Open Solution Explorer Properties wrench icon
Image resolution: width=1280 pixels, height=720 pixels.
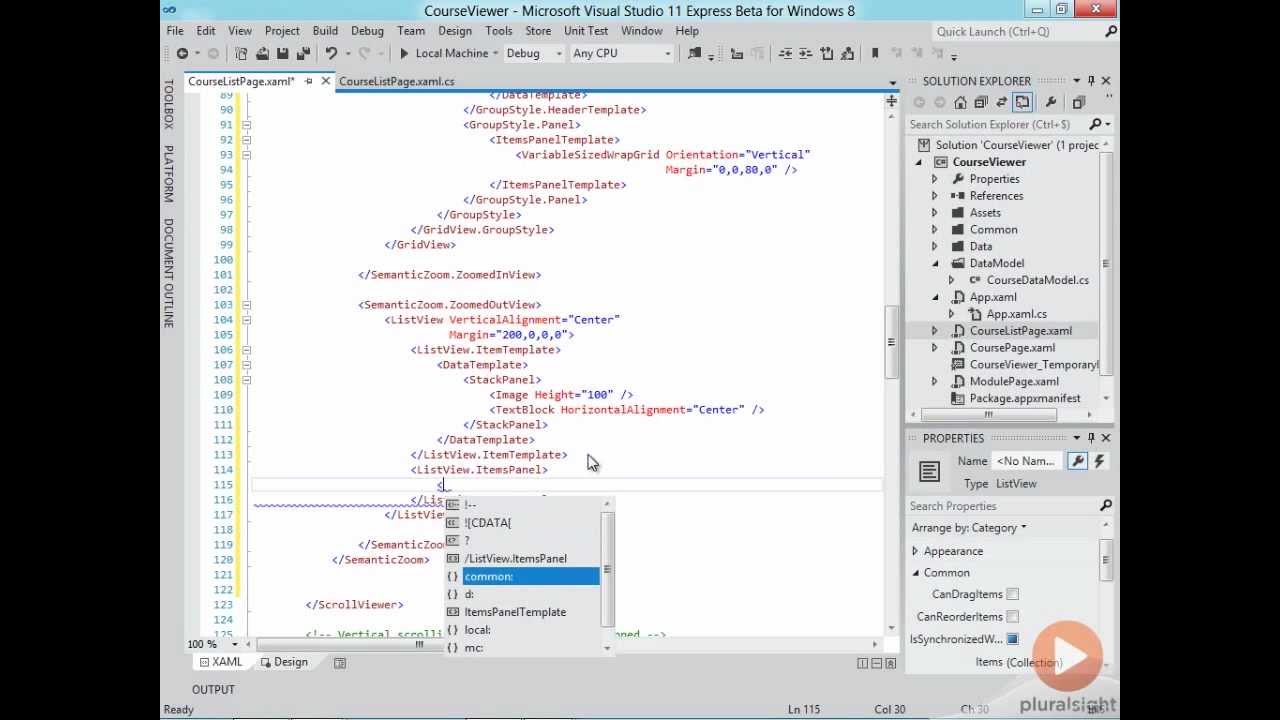(1051, 102)
